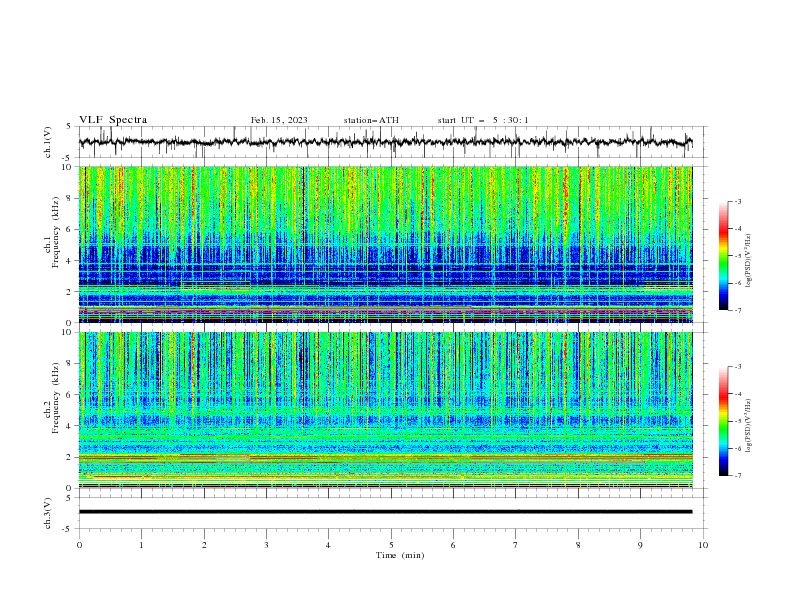Click the "ch.3(V)" axis label
Screen dimensions: 792x612
point(48,513)
